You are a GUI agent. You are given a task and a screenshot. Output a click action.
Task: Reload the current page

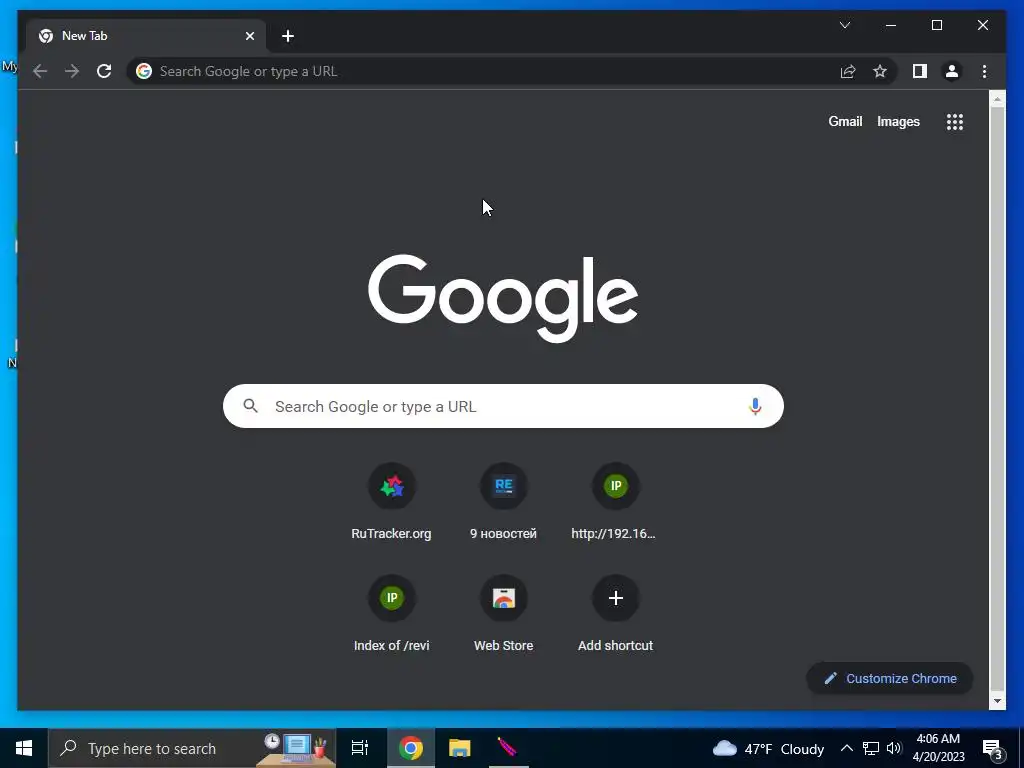[104, 71]
